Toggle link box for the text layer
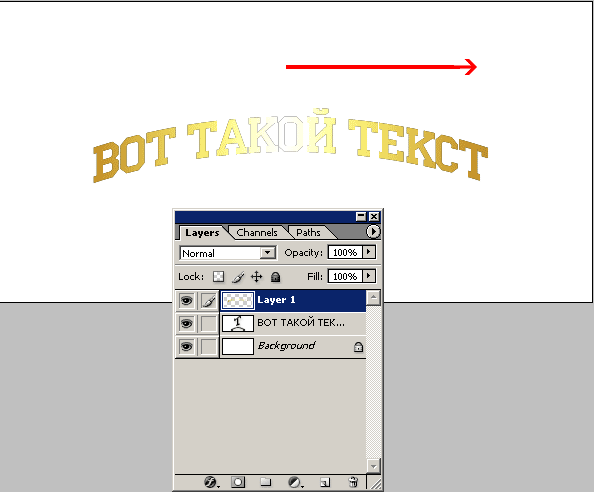The height and width of the screenshot is (492, 594). coord(208,324)
